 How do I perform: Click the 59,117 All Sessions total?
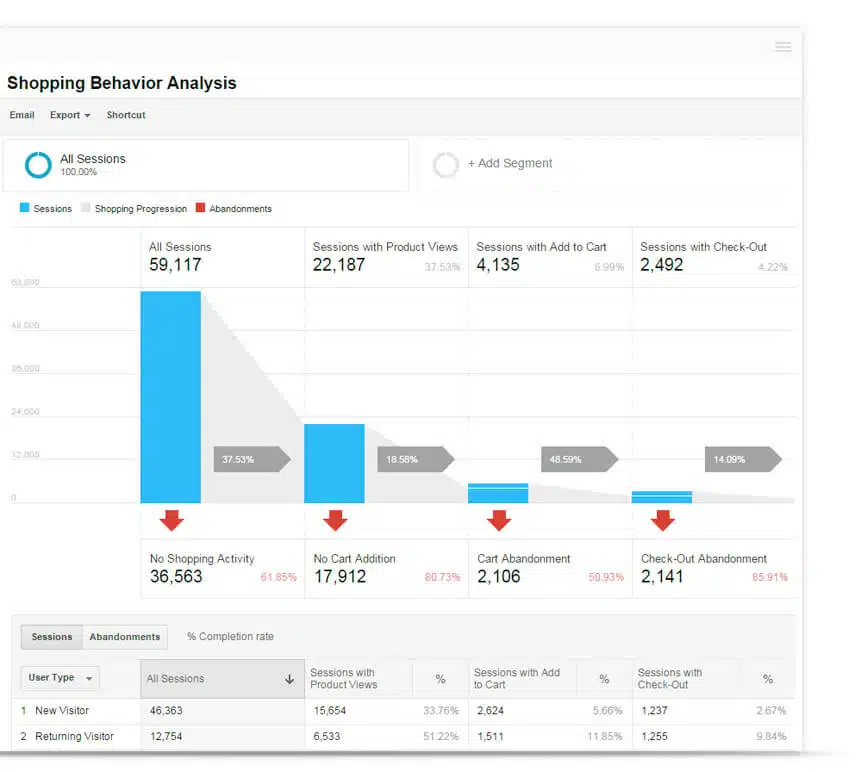coord(175,265)
